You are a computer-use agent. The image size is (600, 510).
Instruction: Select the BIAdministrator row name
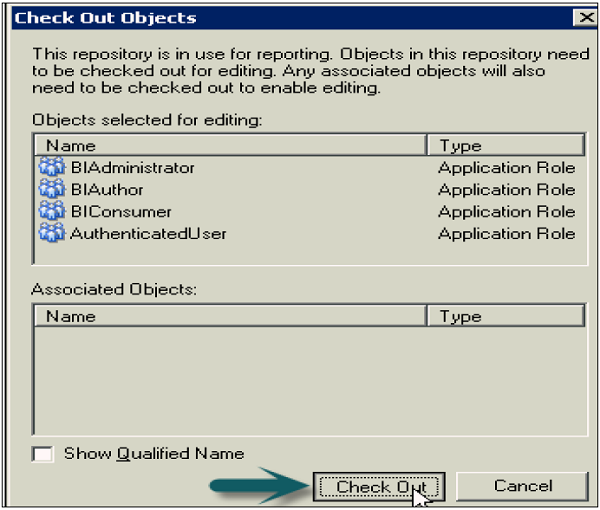tap(133, 168)
